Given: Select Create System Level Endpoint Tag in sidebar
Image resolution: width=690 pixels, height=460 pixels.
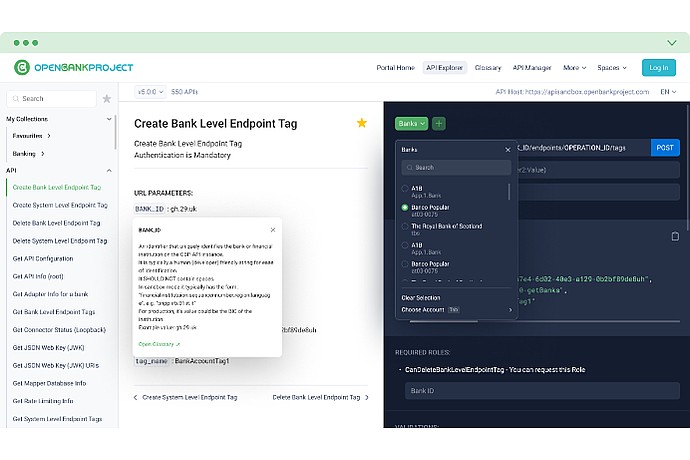Looking at the screenshot, I should click(60, 205).
